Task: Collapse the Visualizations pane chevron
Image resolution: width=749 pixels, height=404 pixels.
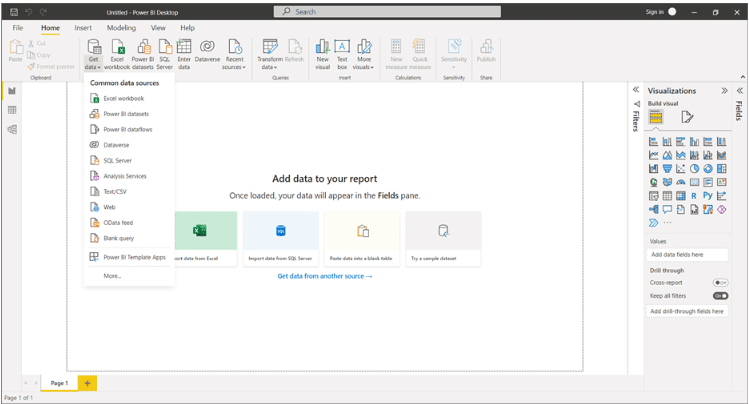Action: pyautogui.click(x=725, y=91)
